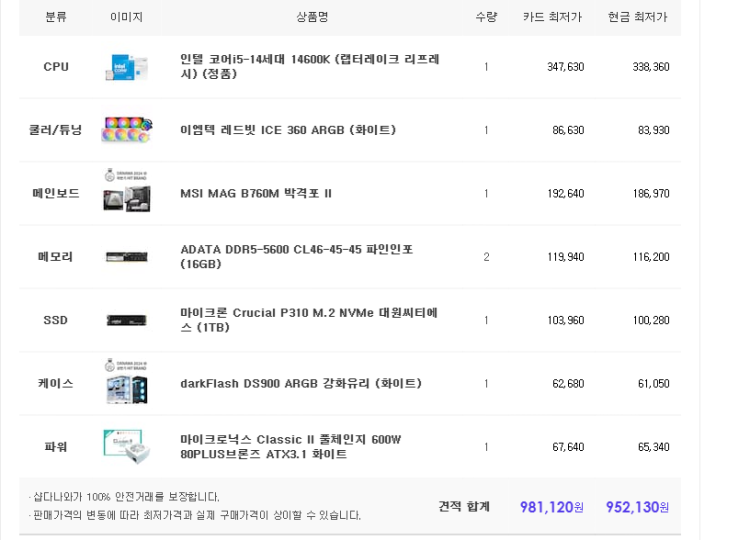Click CPU cash price 338,360
Screen dimensions: 750x540
pyautogui.click(x=651, y=67)
